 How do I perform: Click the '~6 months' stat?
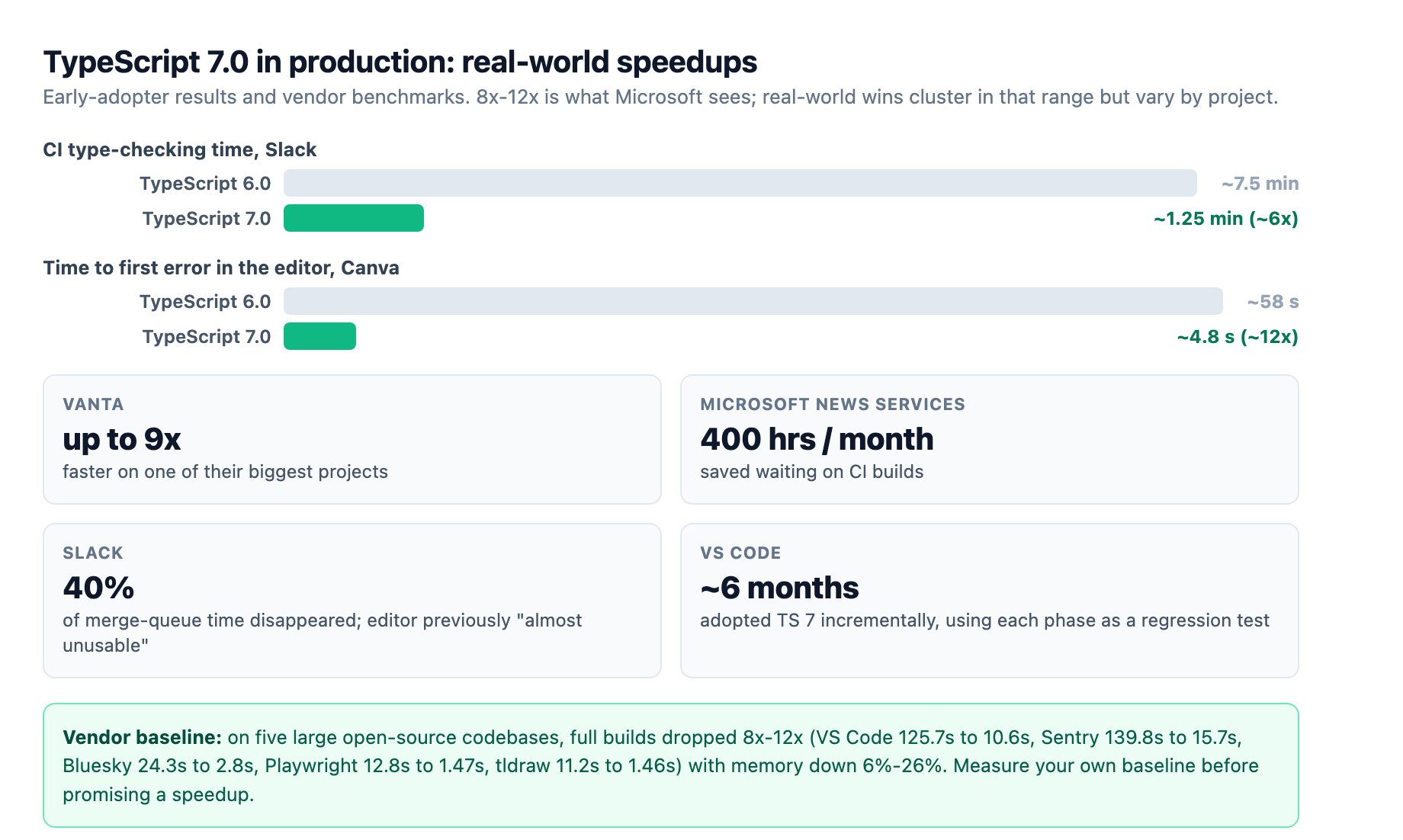coord(779,588)
